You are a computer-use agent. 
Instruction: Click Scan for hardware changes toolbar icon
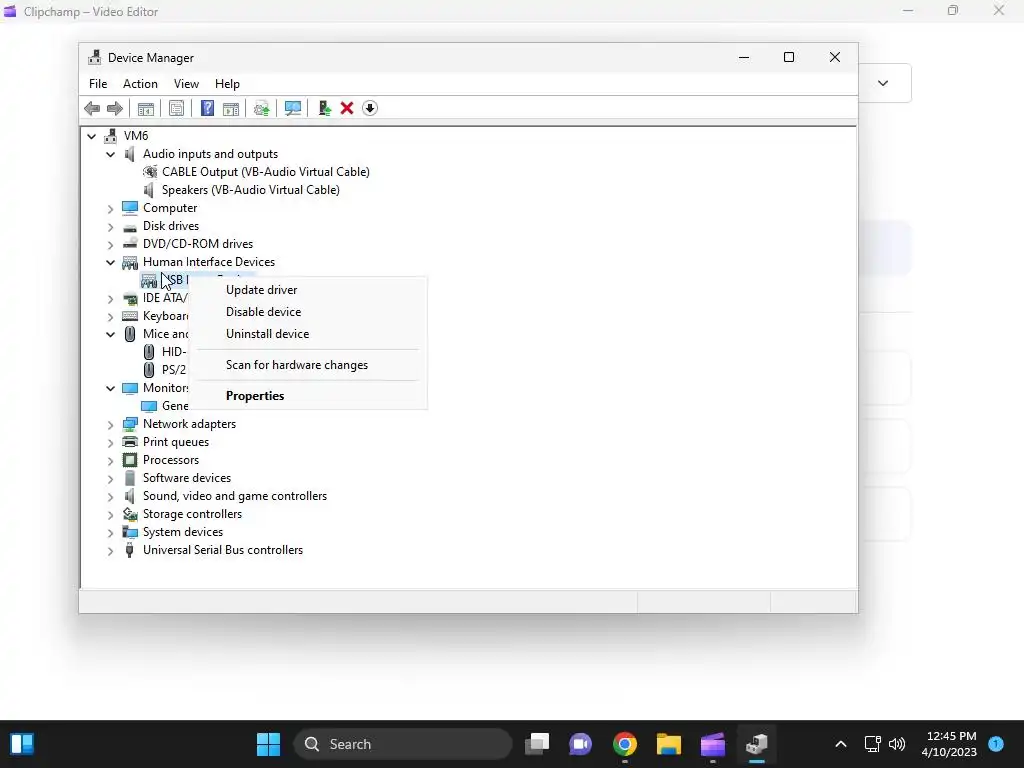[293, 108]
